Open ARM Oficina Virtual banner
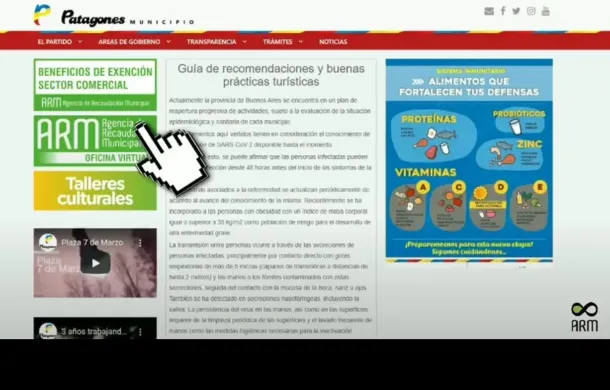This screenshot has height=390, width=610. click(x=95, y=141)
